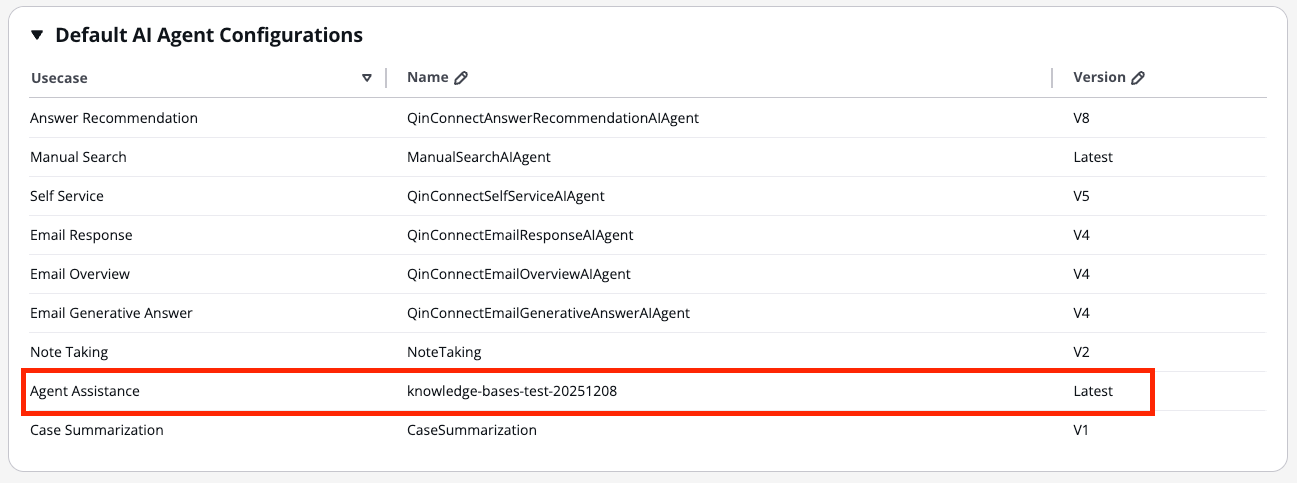Click the V8 version cell
Screen dimensions: 1297x483
click(x=1081, y=118)
